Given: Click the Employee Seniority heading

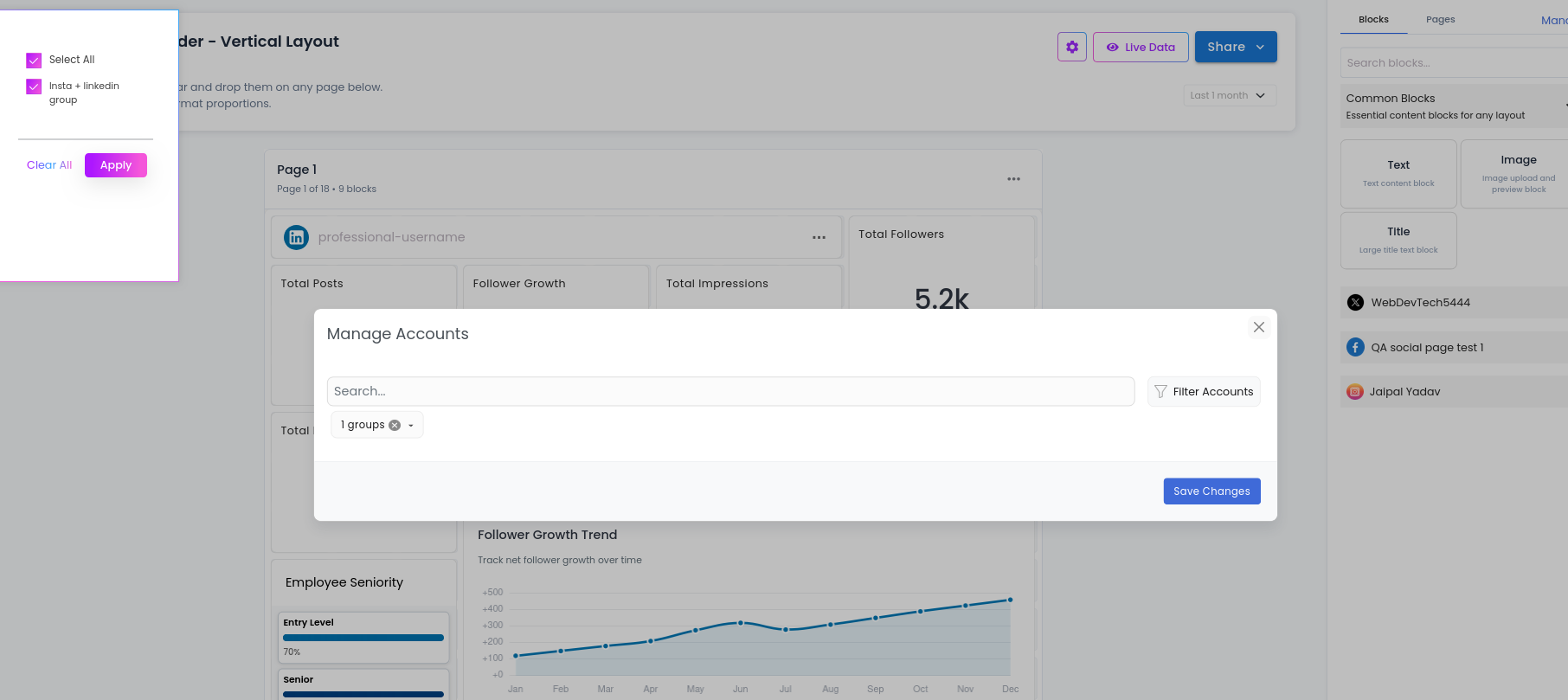Looking at the screenshot, I should pos(344,582).
